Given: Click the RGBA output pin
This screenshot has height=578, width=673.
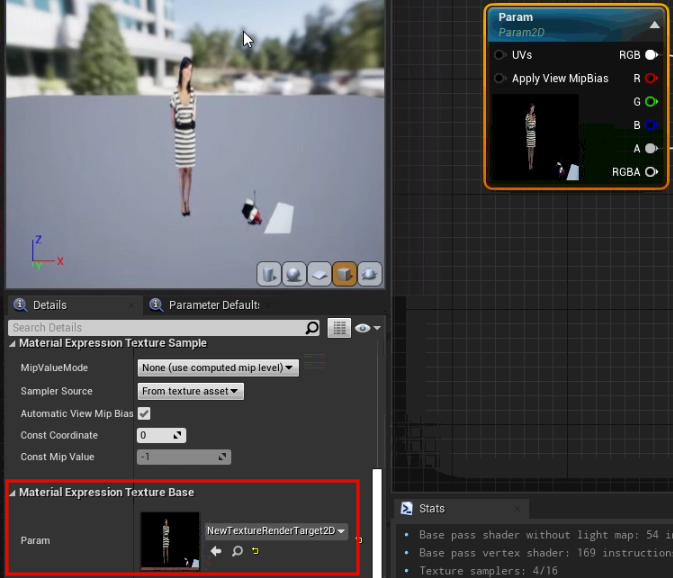Looking at the screenshot, I should click(x=651, y=172).
